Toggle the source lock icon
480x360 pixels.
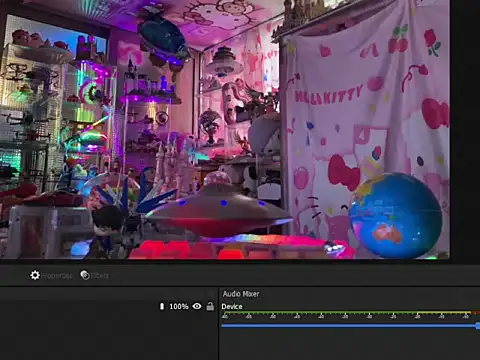(210, 306)
